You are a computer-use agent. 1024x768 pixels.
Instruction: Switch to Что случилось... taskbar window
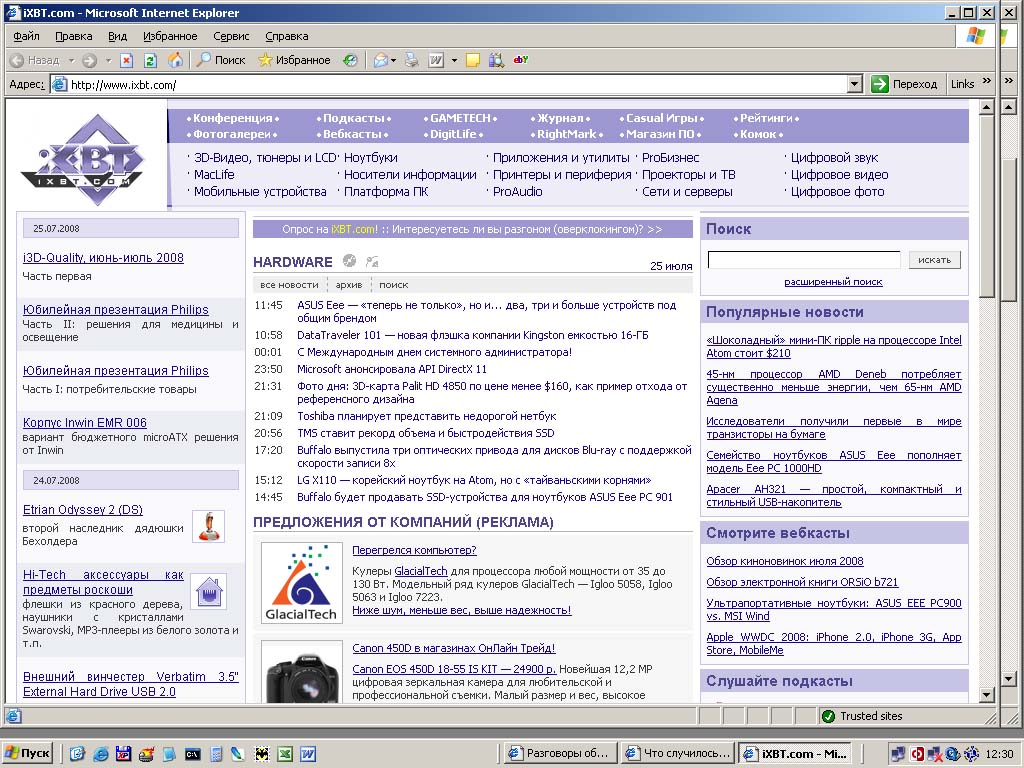tap(679, 753)
